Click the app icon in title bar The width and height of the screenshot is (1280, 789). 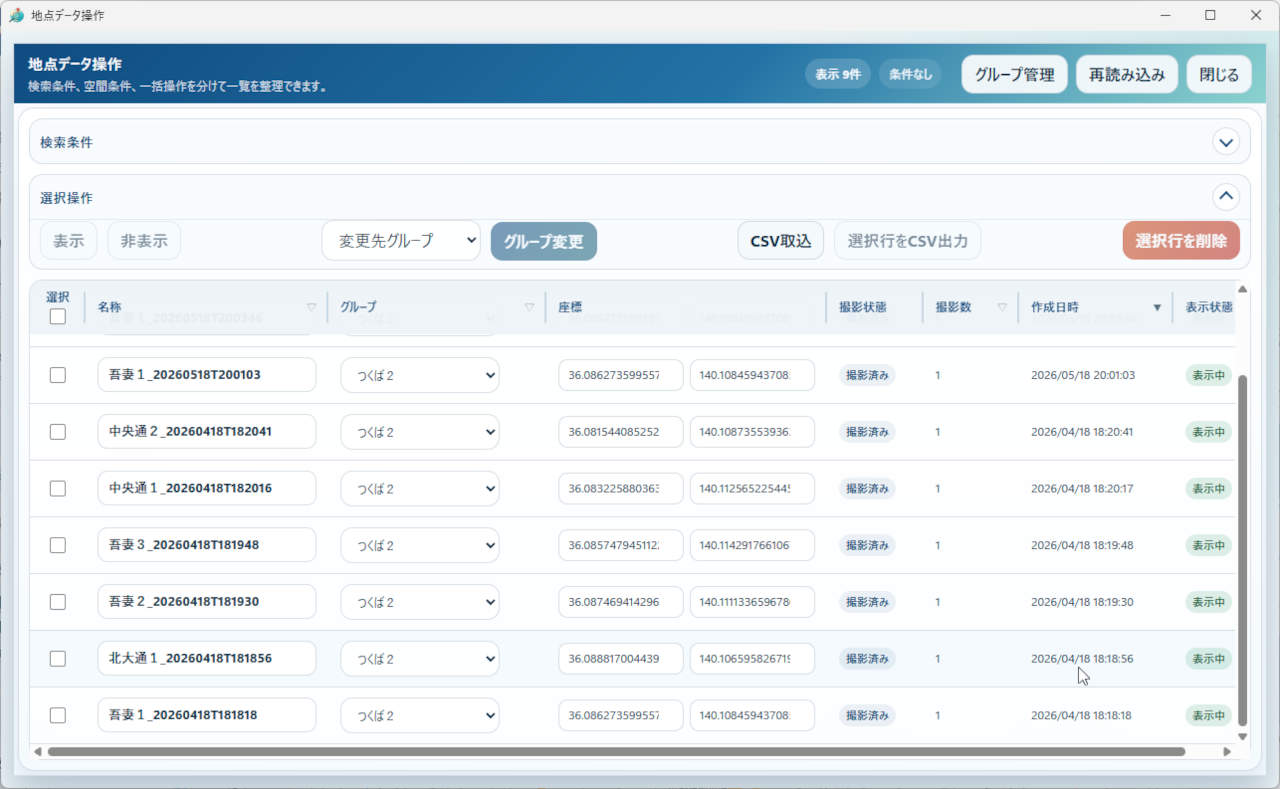[x=16, y=15]
